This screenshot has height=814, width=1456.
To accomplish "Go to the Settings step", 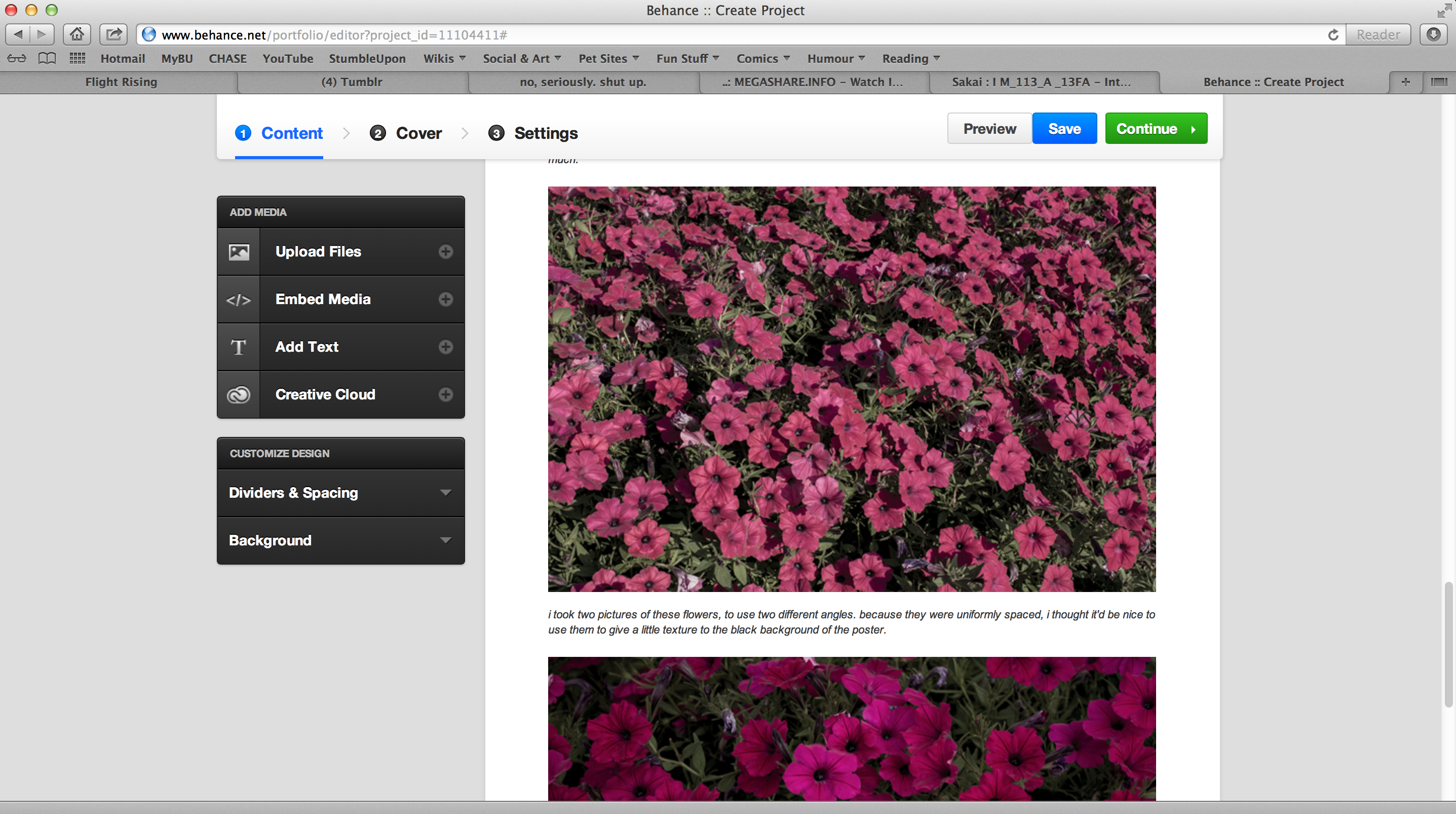I will click(532, 133).
